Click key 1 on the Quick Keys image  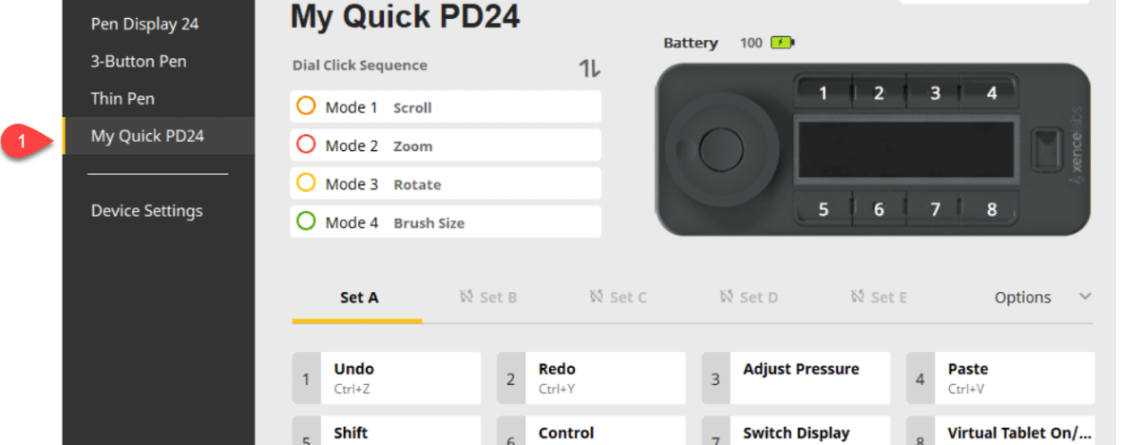coord(822,93)
